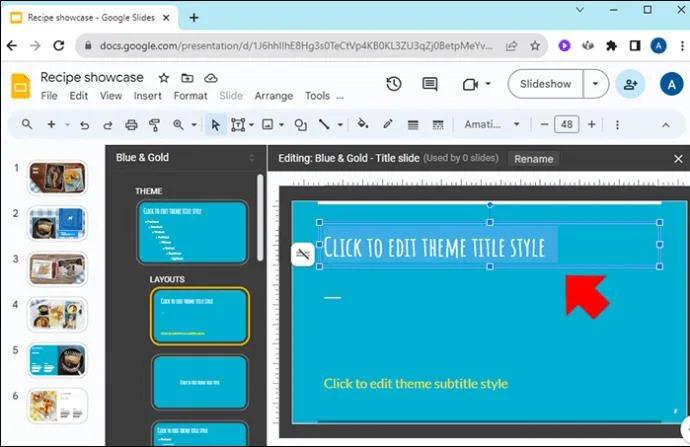Open the Insert menu
The height and width of the screenshot is (447, 690).
(x=147, y=96)
